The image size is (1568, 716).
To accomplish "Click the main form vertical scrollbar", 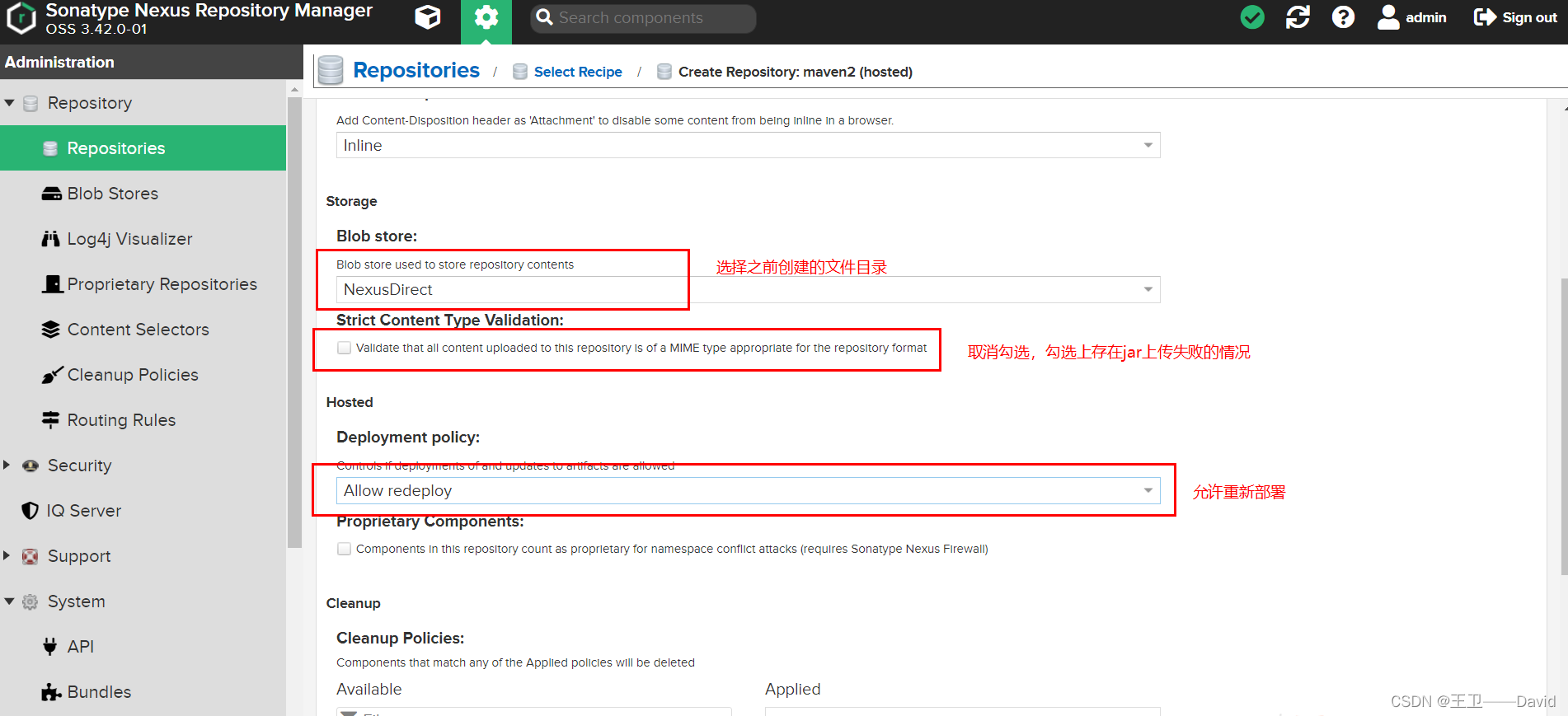I will tap(1565, 428).
